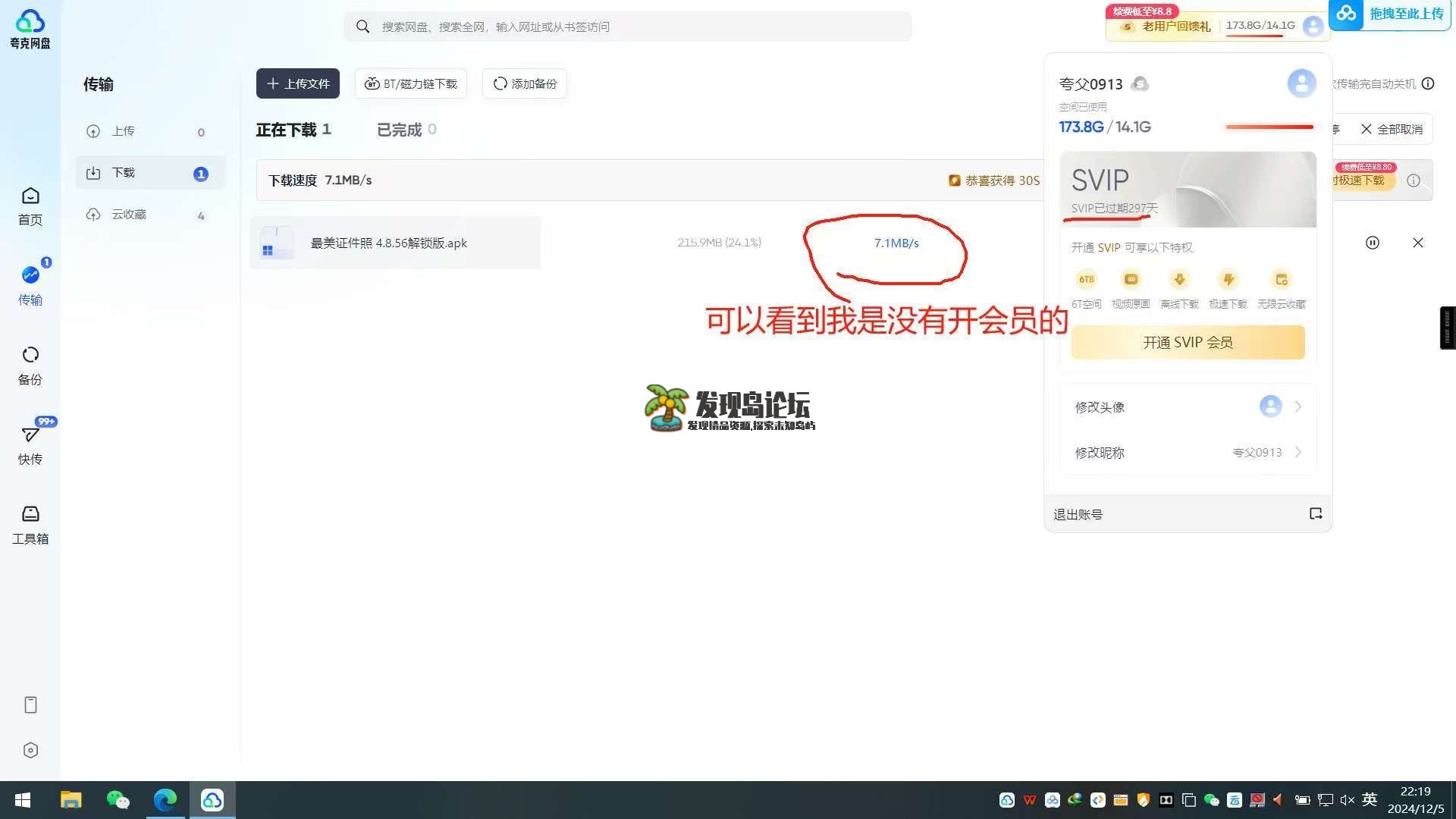The width and height of the screenshot is (1456, 819).
Task: Click the Quark cloud drive logo
Action: [x=30, y=29]
